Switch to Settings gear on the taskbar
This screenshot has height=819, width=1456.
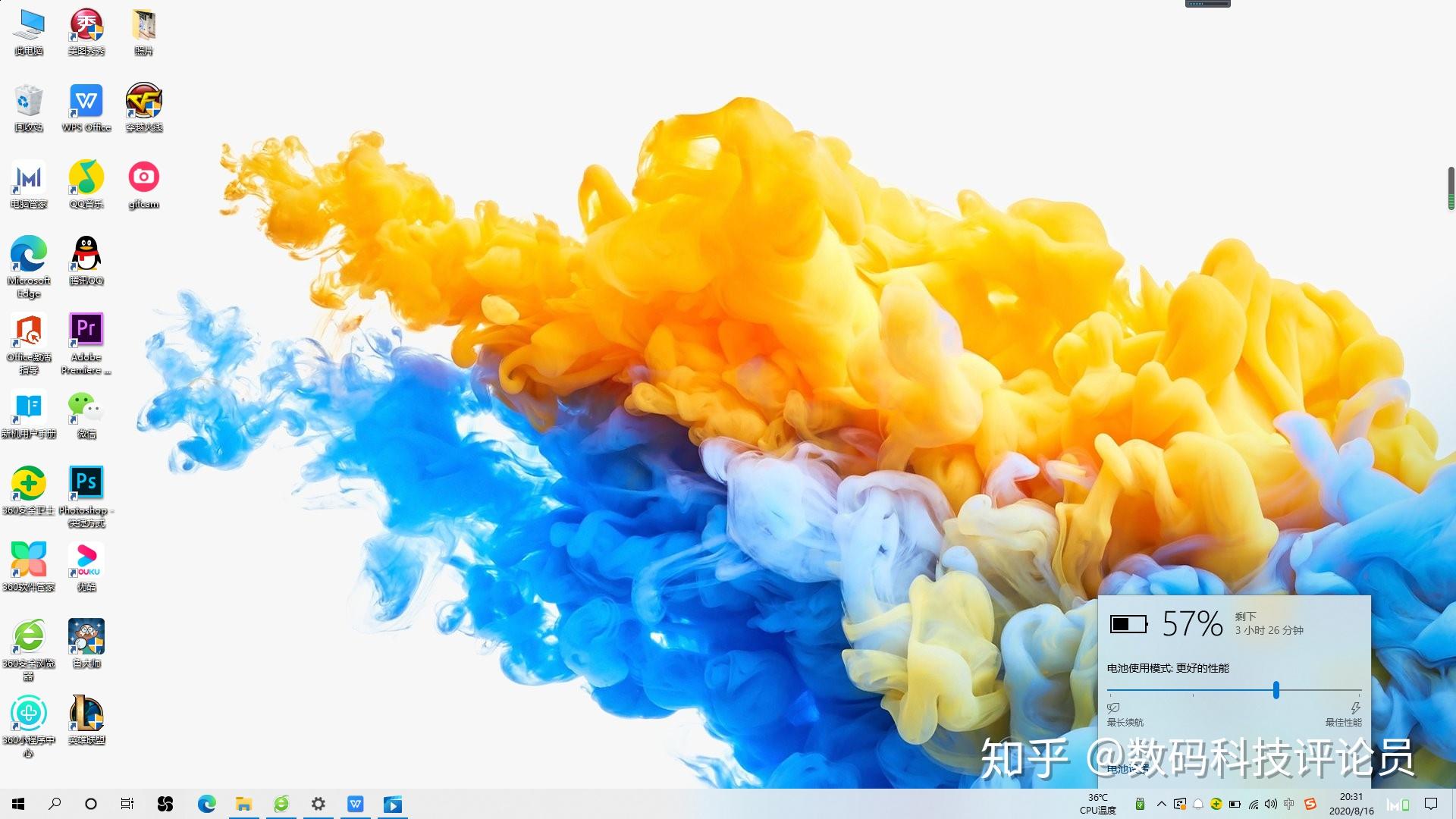[x=318, y=804]
